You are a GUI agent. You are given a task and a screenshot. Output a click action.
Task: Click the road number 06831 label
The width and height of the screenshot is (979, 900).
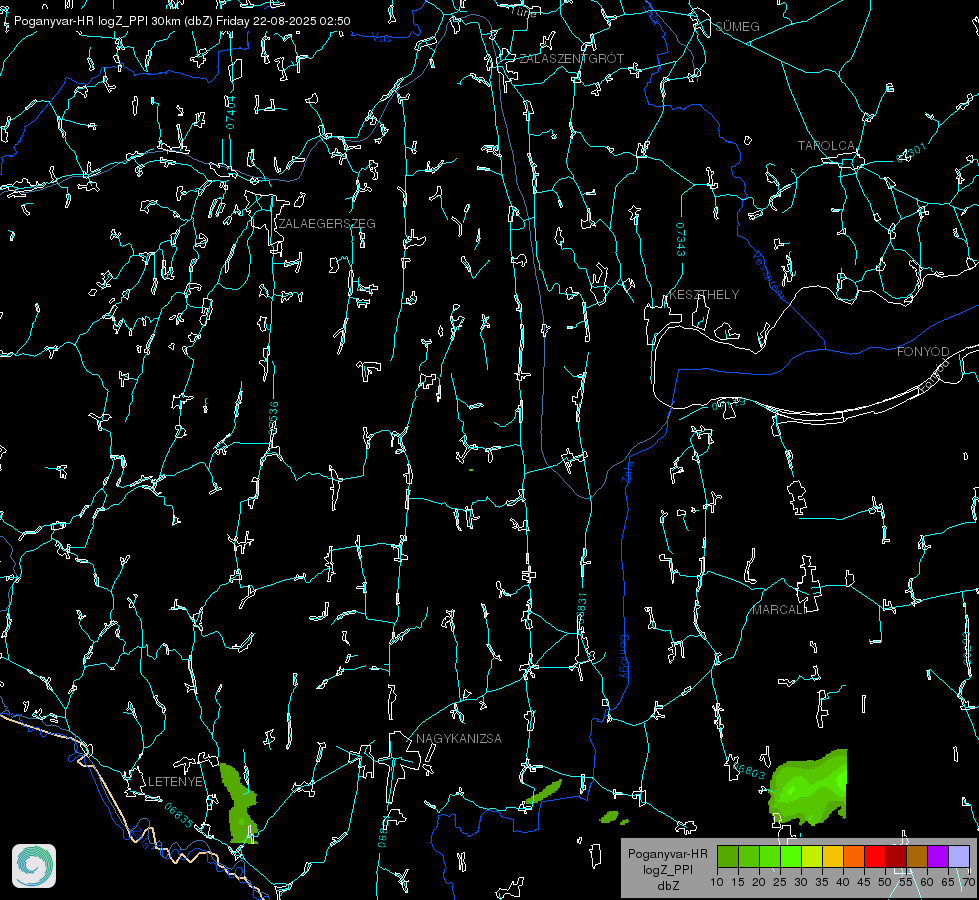coord(581,610)
